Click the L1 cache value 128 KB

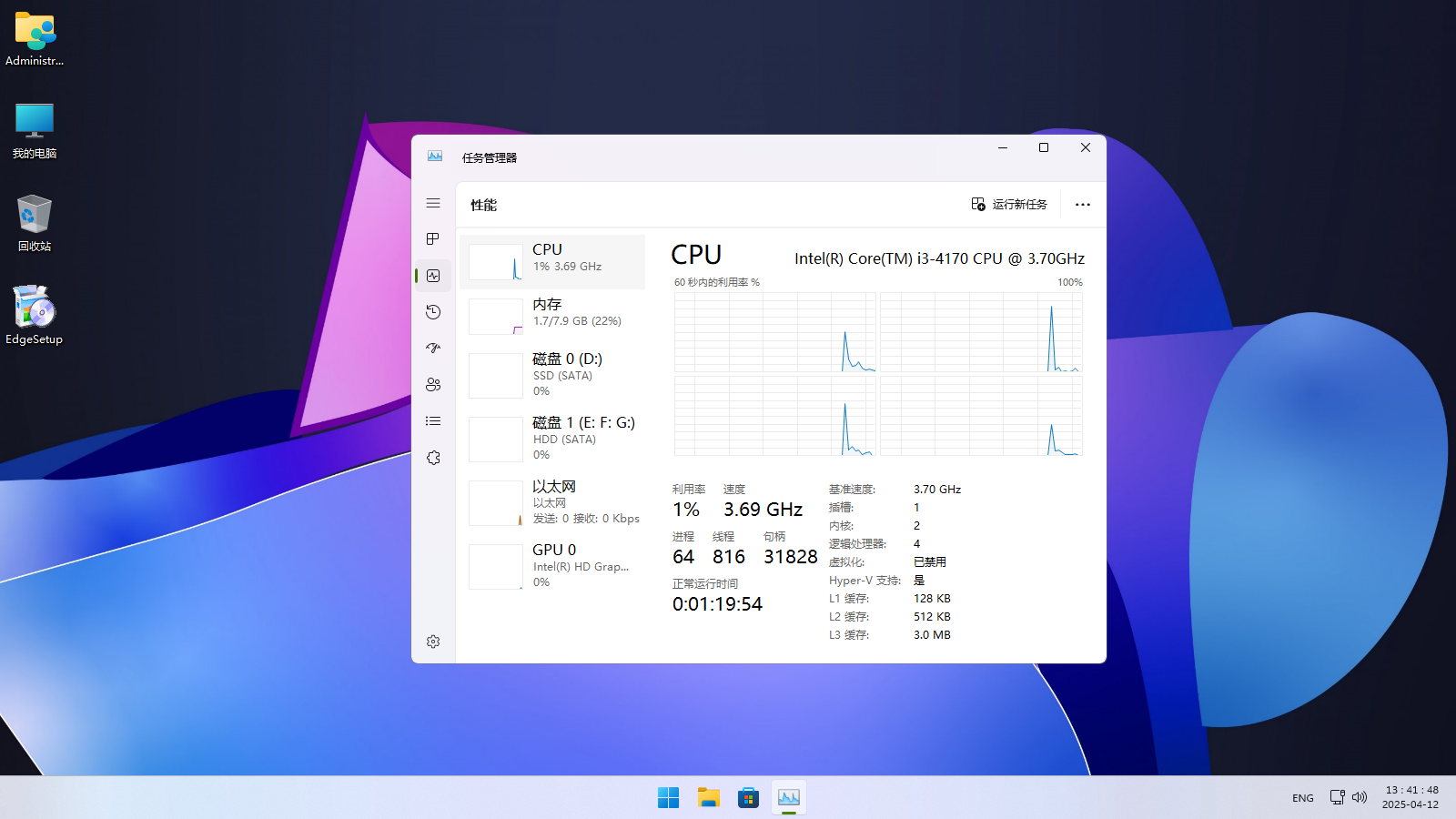[932, 599]
